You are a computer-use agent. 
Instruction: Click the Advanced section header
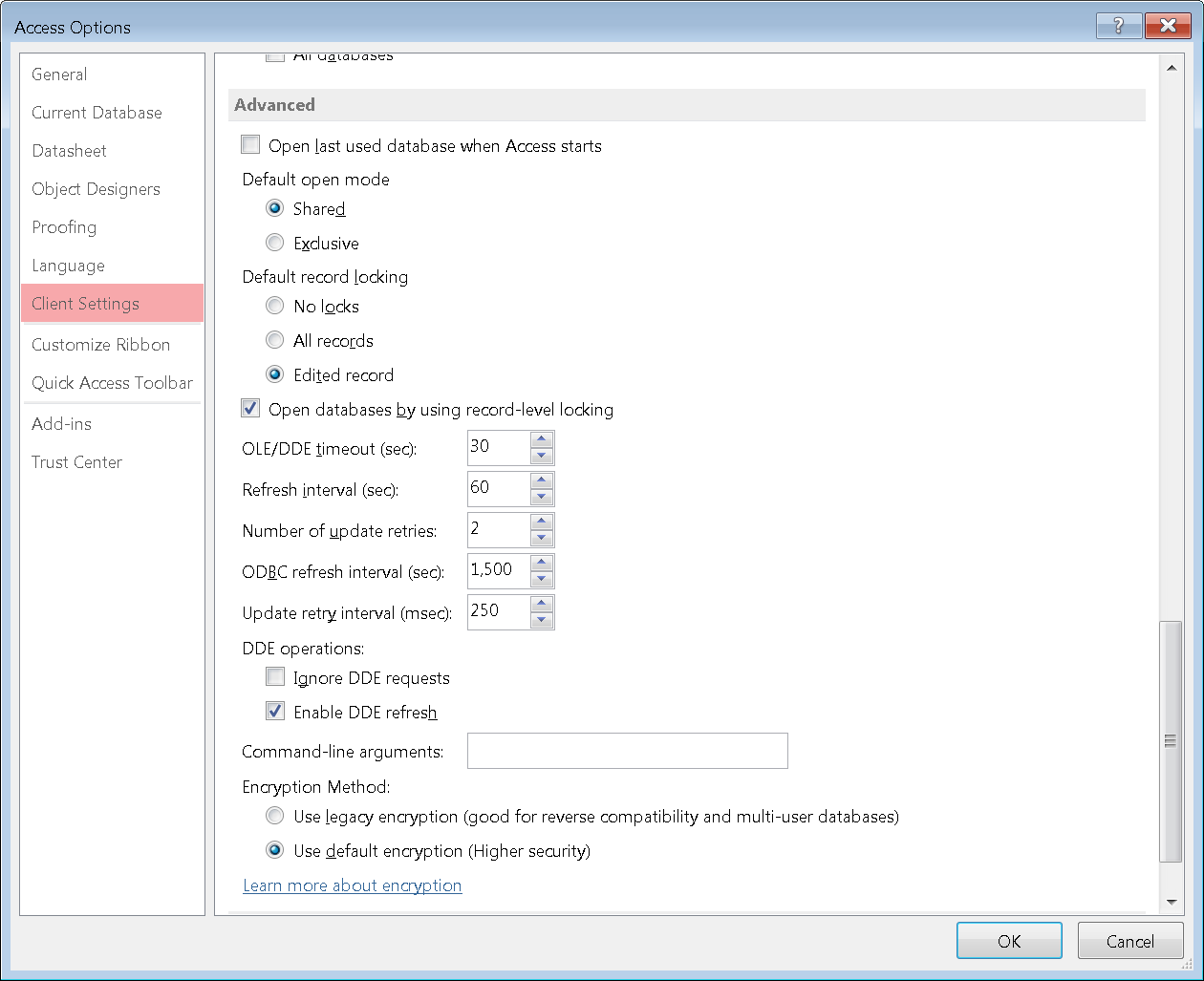point(686,105)
